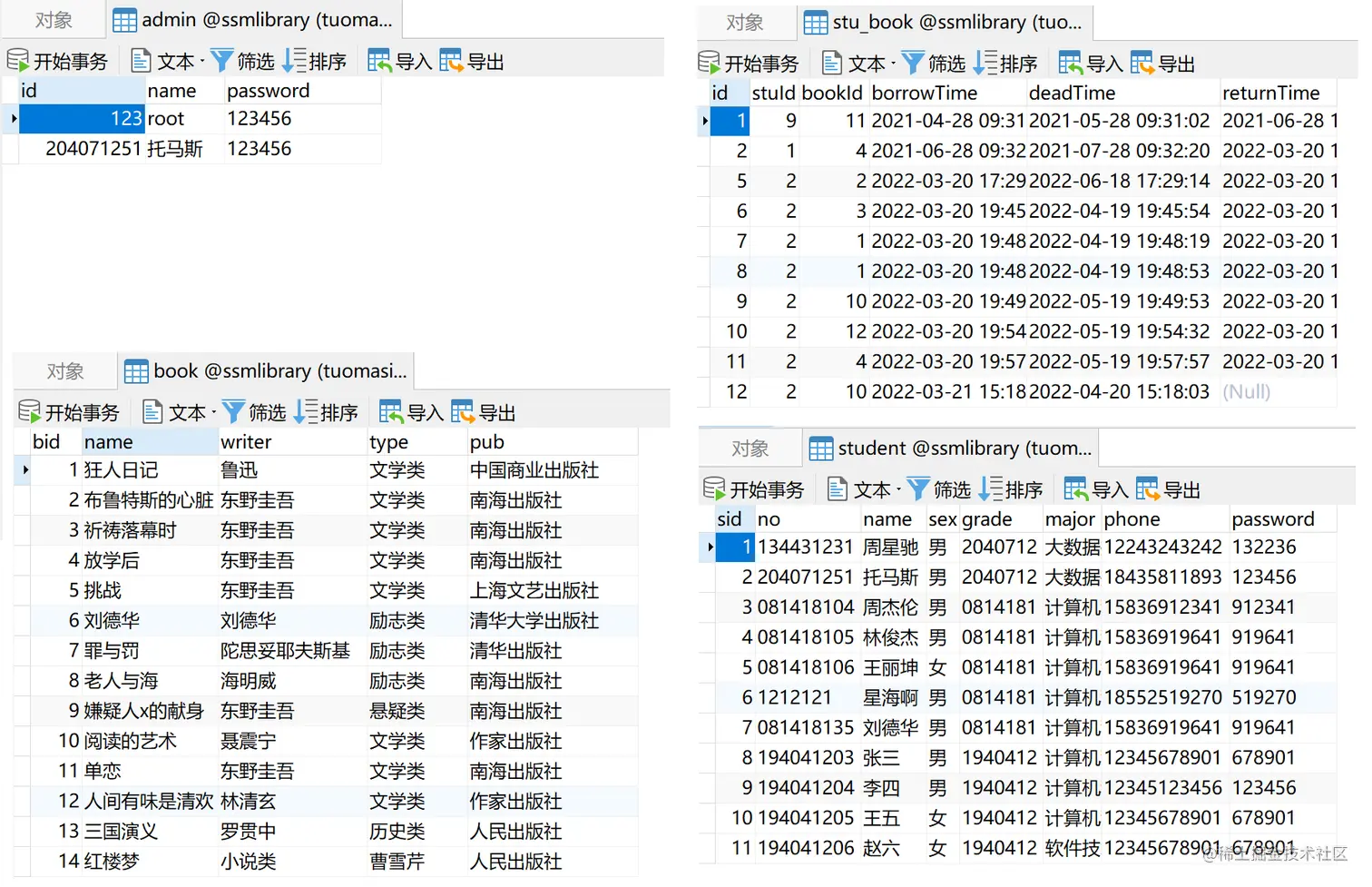
Task: Click Begin Transaction icon in student window
Action: pos(715,489)
